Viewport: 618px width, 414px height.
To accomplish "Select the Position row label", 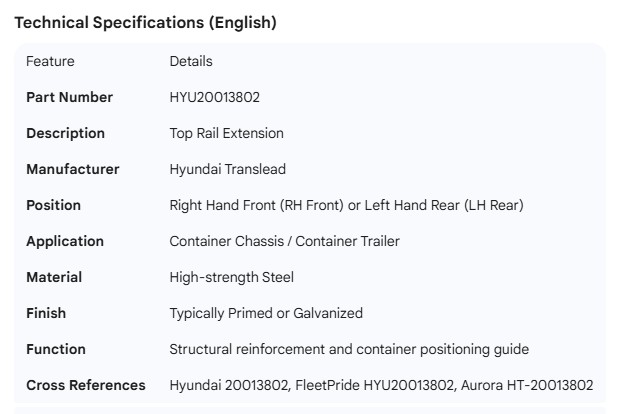I will [x=53, y=205].
